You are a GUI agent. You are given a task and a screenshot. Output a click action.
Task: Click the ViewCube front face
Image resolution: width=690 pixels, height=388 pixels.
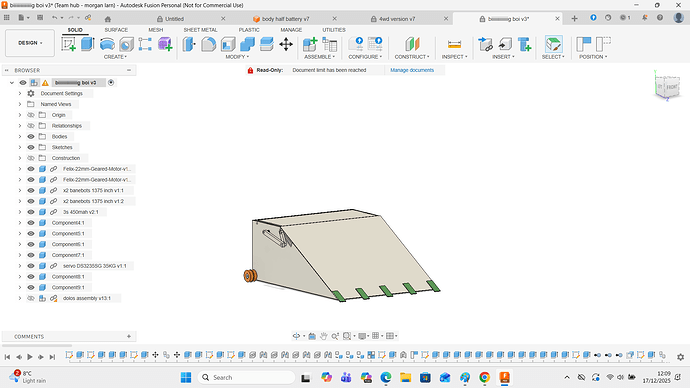coord(672,87)
